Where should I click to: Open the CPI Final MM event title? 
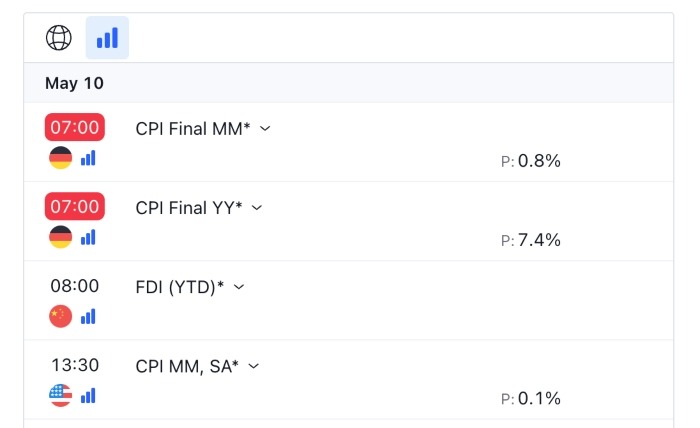[193, 129]
